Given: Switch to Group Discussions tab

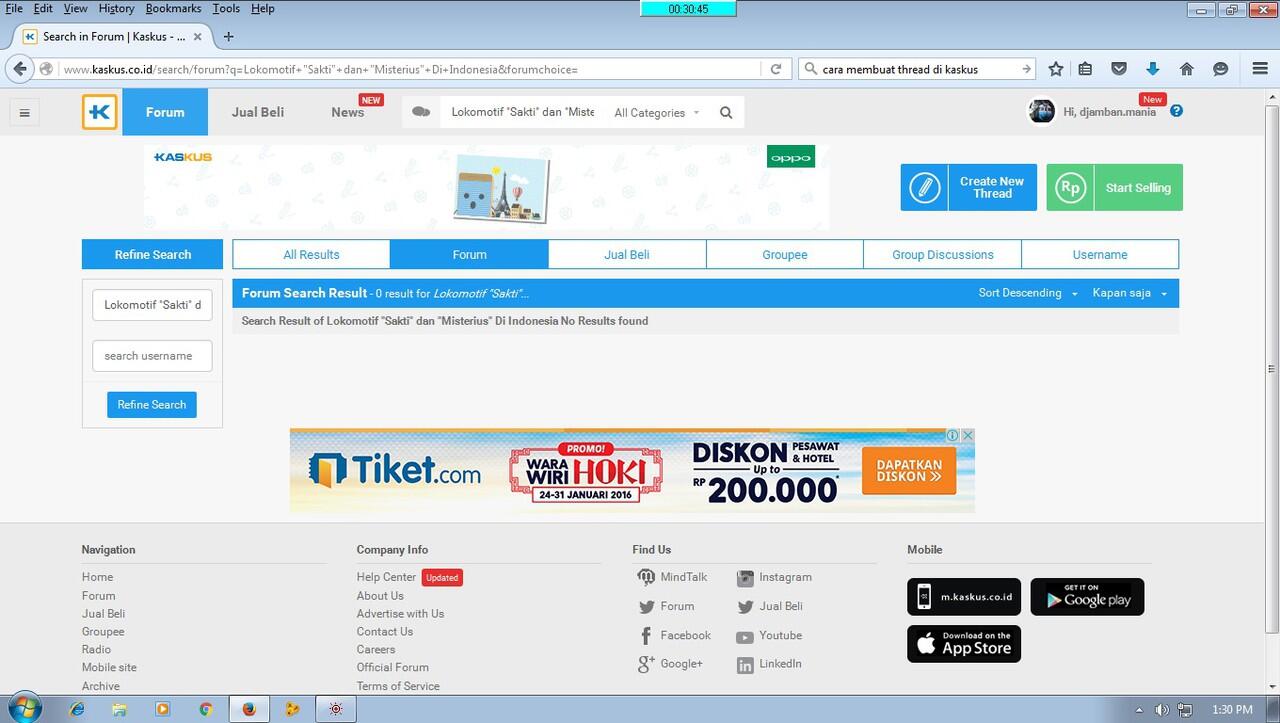Looking at the screenshot, I should [x=943, y=254].
